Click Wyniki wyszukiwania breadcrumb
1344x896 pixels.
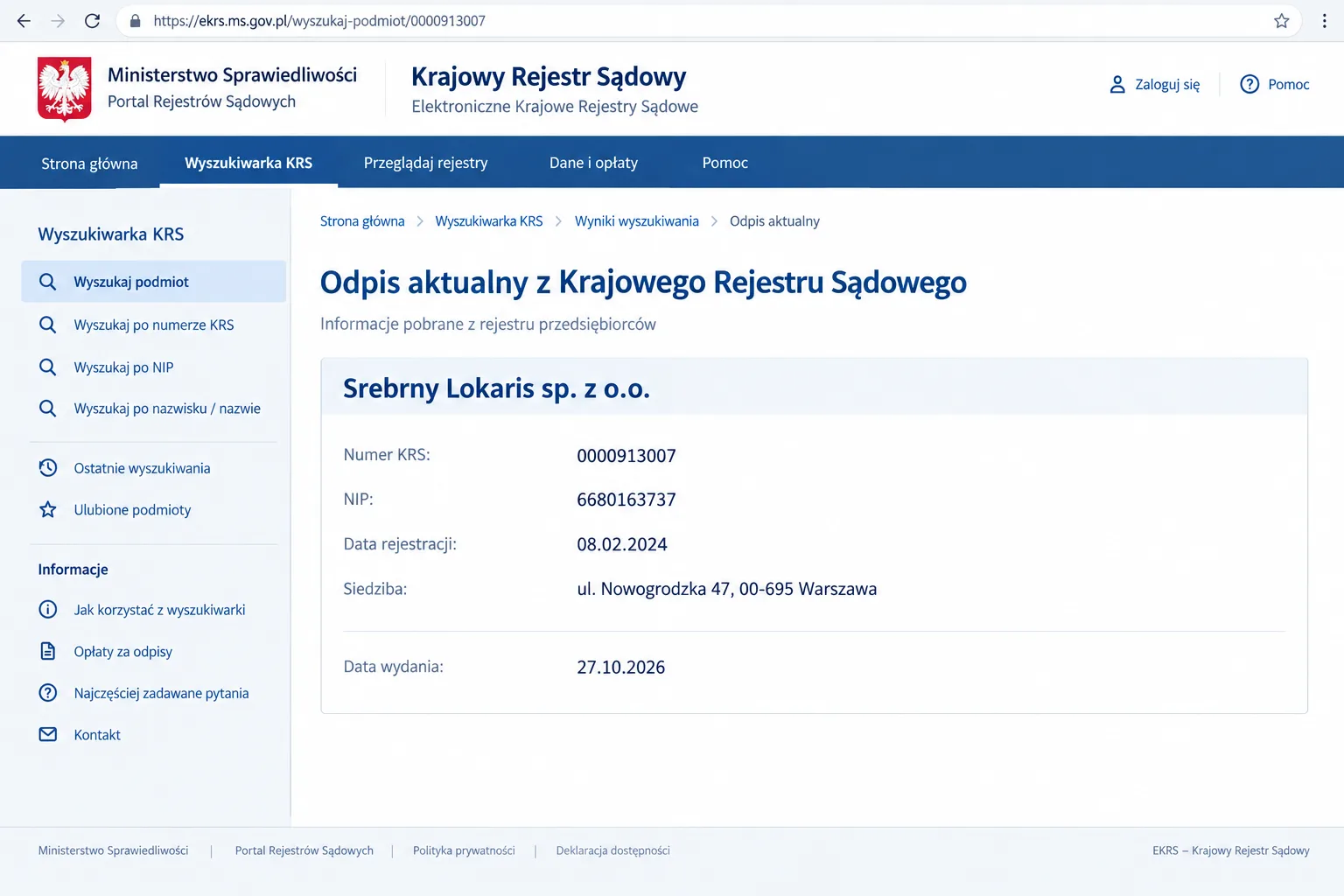pyautogui.click(x=637, y=221)
